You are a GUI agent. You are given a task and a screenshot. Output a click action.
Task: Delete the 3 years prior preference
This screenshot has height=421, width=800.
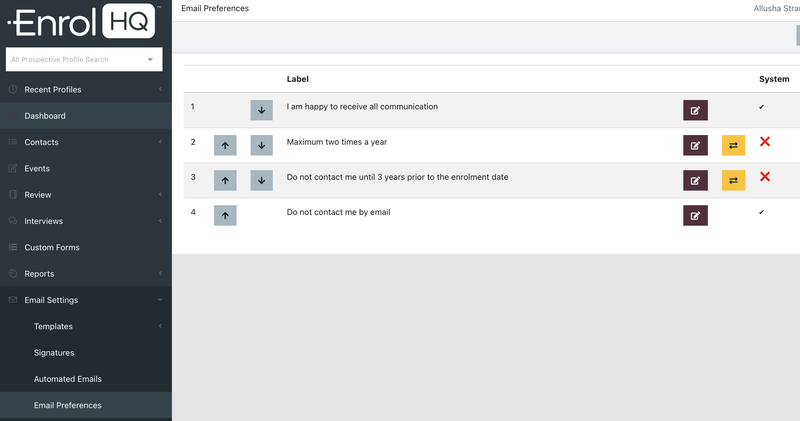pos(765,177)
